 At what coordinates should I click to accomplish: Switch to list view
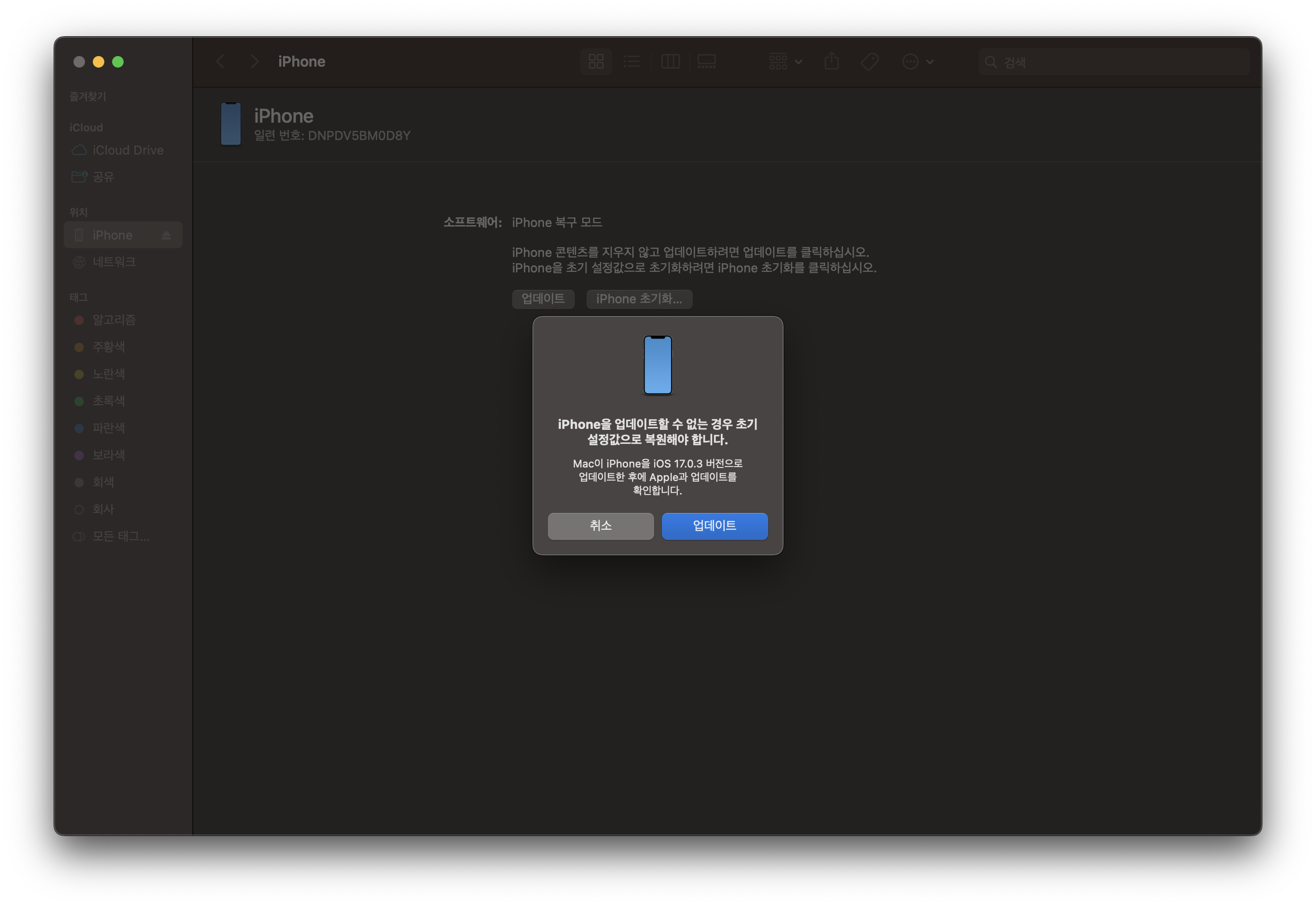coord(631,61)
